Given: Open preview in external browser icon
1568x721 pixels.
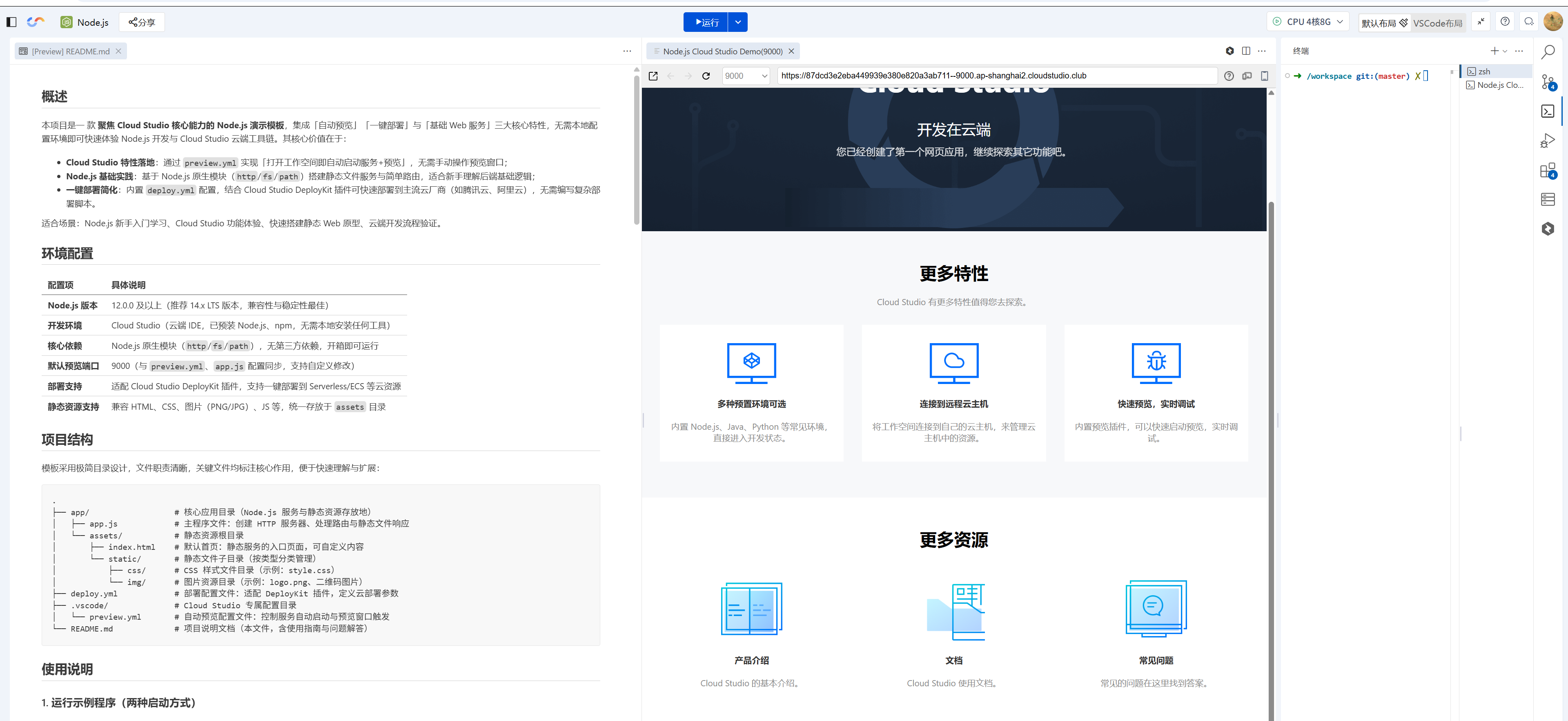Looking at the screenshot, I should coord(653,76).
